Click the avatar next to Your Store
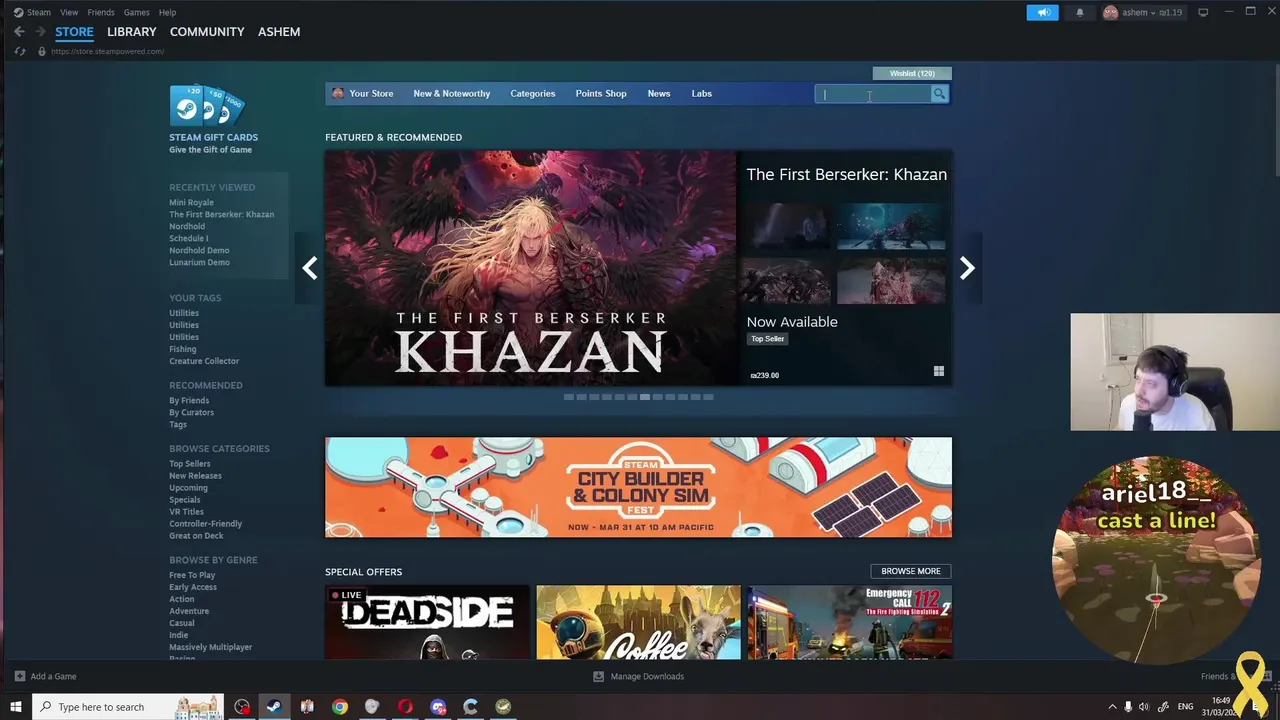The image size is (1280, 720). [x=338, y=93]
